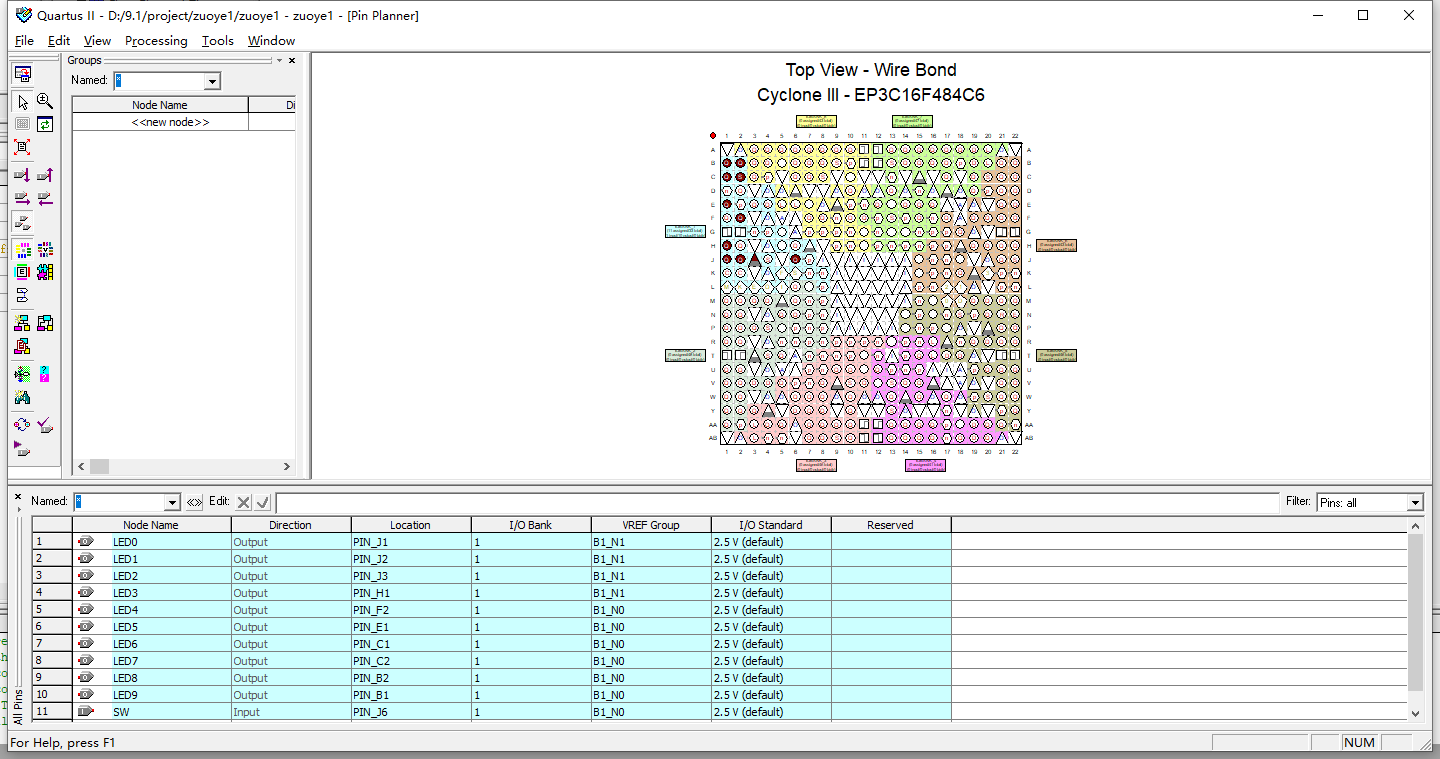Select the PIN_J6 location cell

coord(411,712)
